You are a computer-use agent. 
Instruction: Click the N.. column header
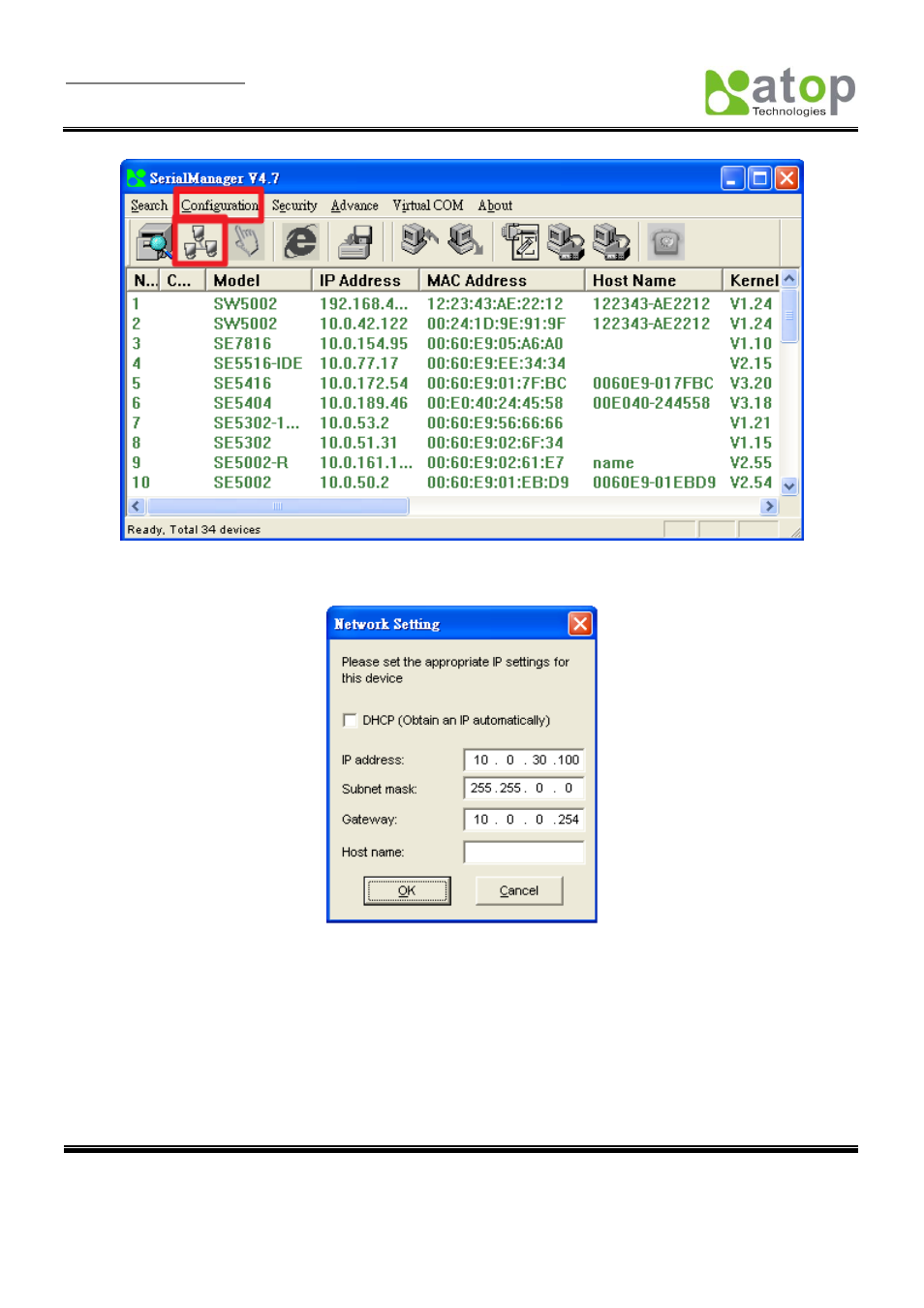click(143, 280)
